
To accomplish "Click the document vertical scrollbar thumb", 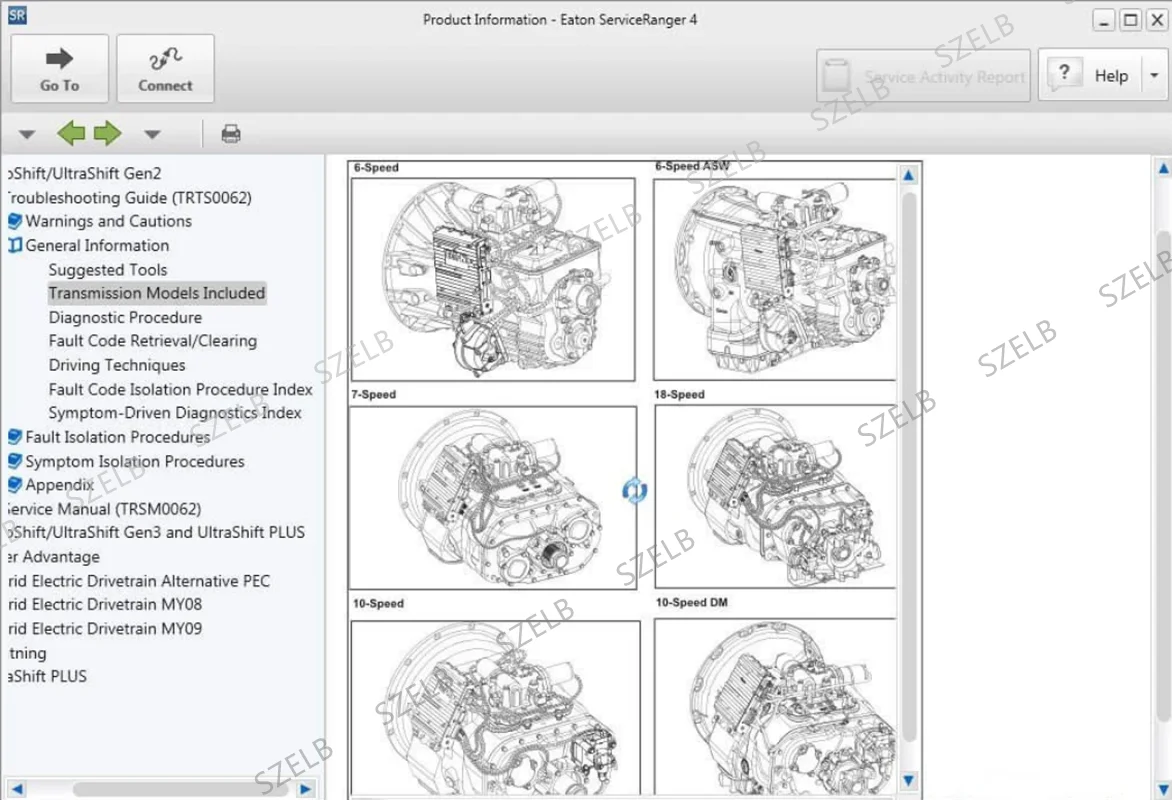I will [909, 467].
